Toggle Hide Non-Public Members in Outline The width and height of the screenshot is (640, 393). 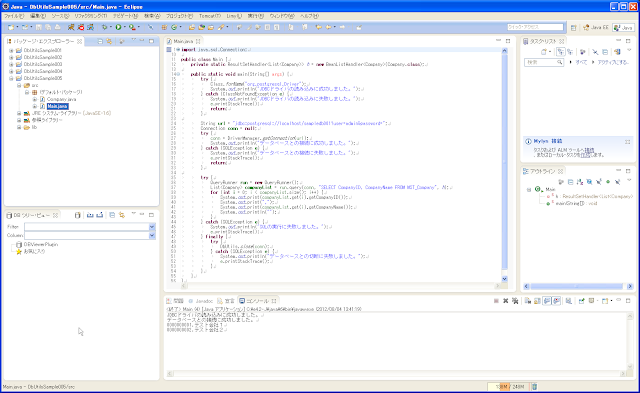pyautogui.click(x=608, y=182)
